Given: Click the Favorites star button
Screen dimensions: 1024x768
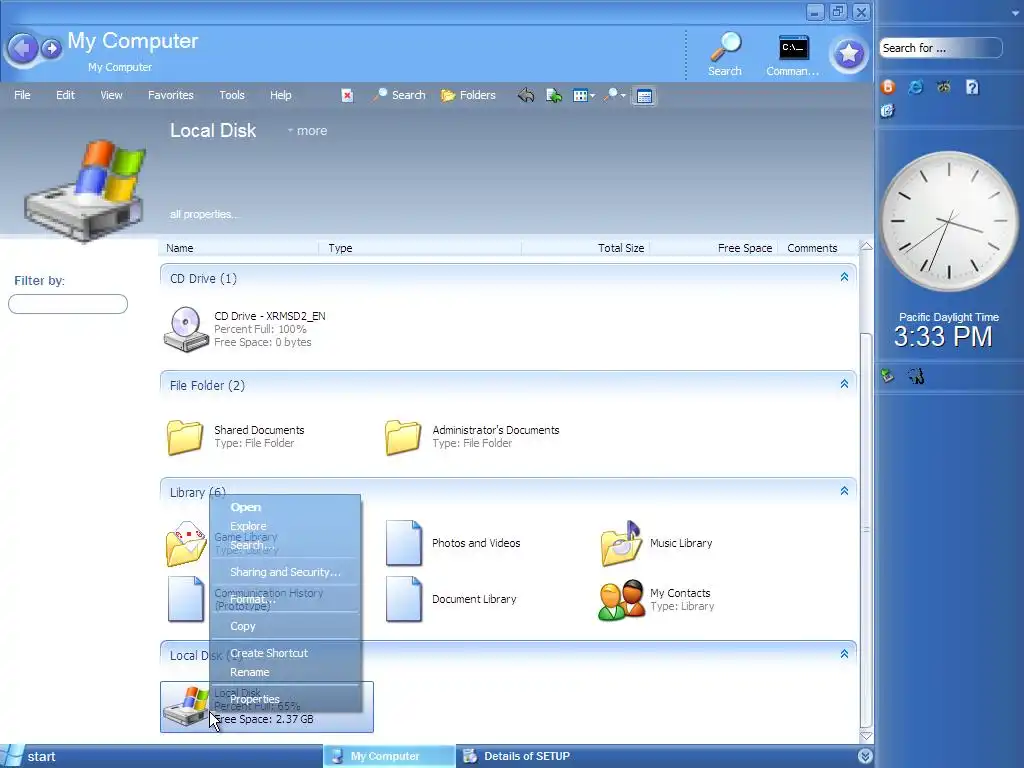Looking at the screenshot, I should click(848, 54).
